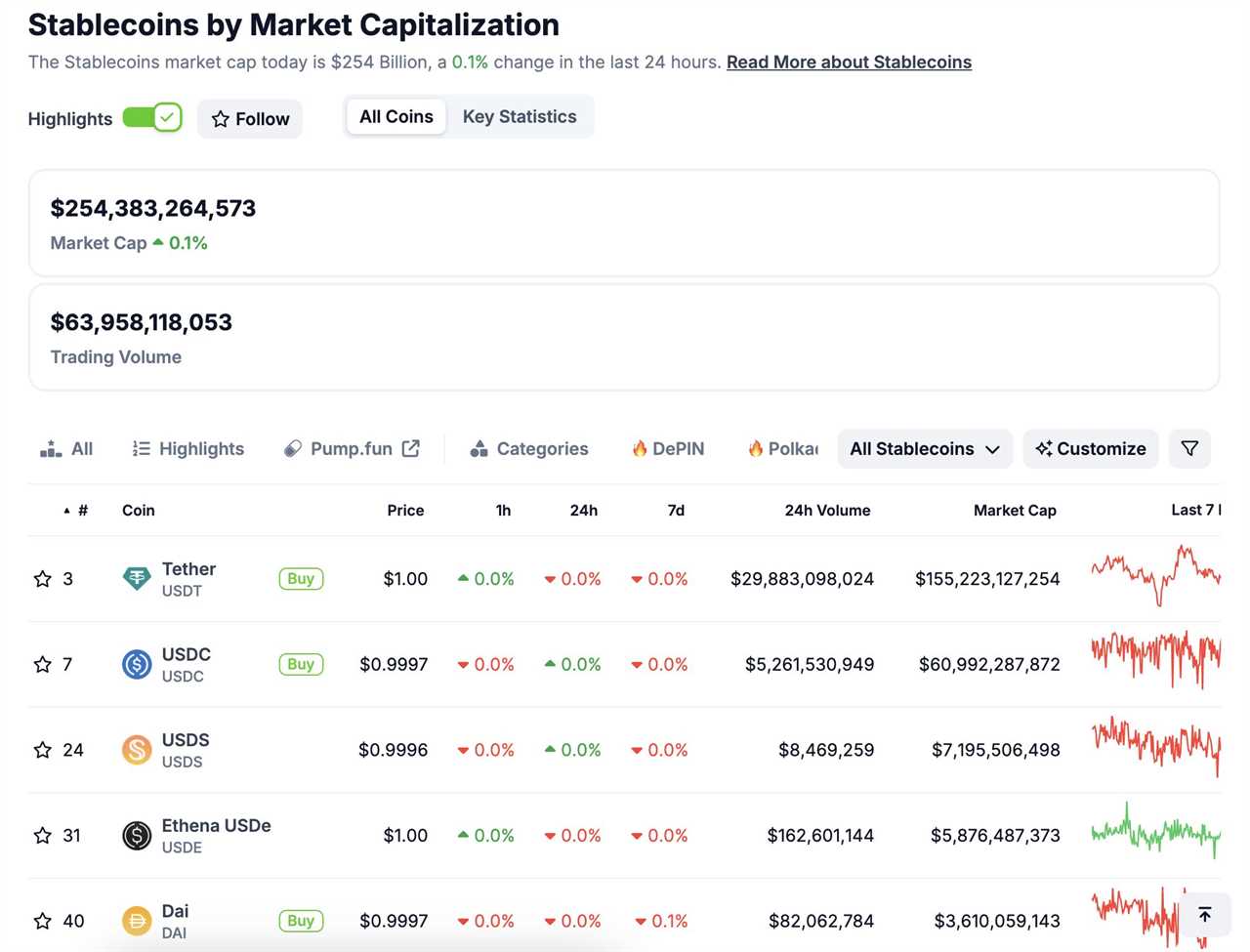Click the USDC coin logo
The image size is (1250, 952).
(x=137, y=664)
